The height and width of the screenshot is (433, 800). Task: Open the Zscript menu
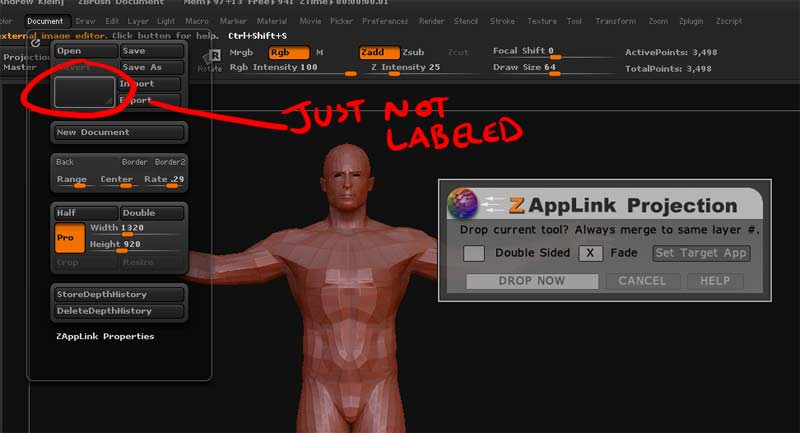(729, 21)
